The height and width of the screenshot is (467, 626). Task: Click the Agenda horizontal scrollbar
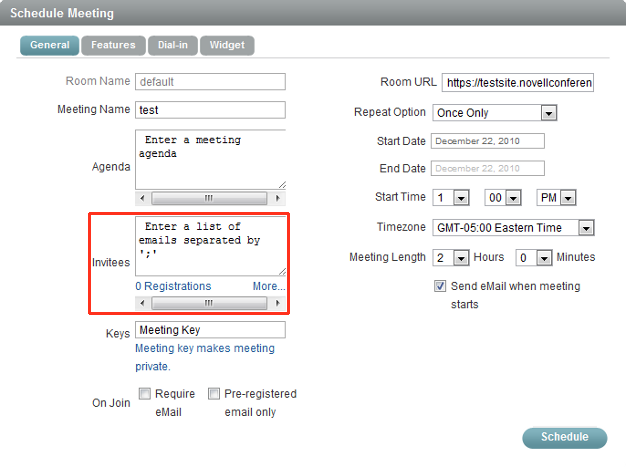coord(210,198)
